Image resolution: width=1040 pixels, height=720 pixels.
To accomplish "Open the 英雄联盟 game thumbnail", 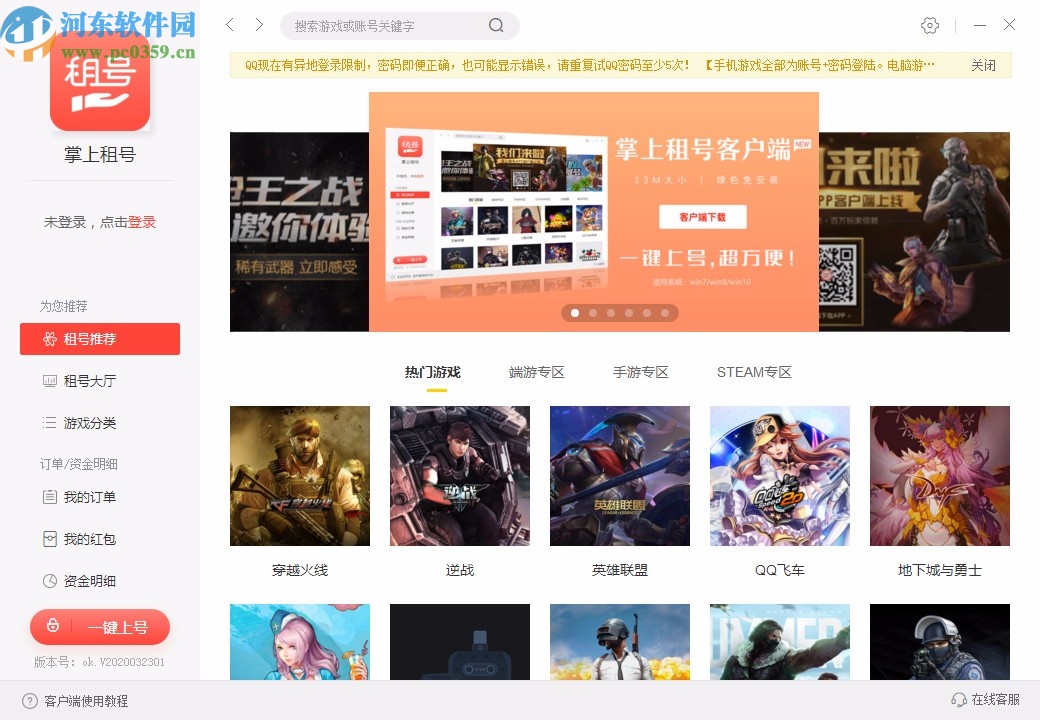I will coord(619,476).
